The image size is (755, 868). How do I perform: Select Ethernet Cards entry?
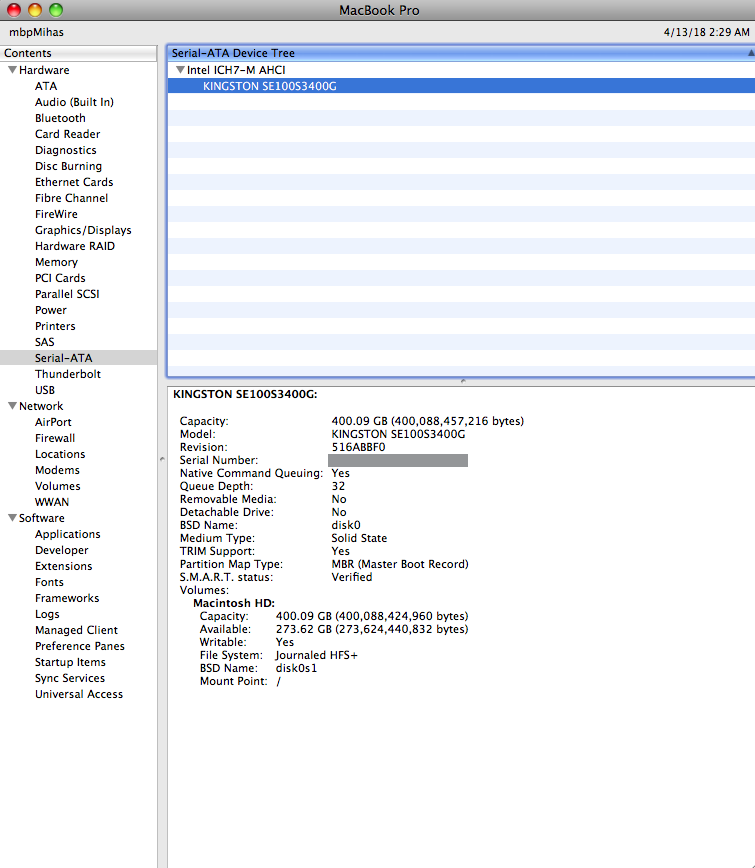(74, 182)
